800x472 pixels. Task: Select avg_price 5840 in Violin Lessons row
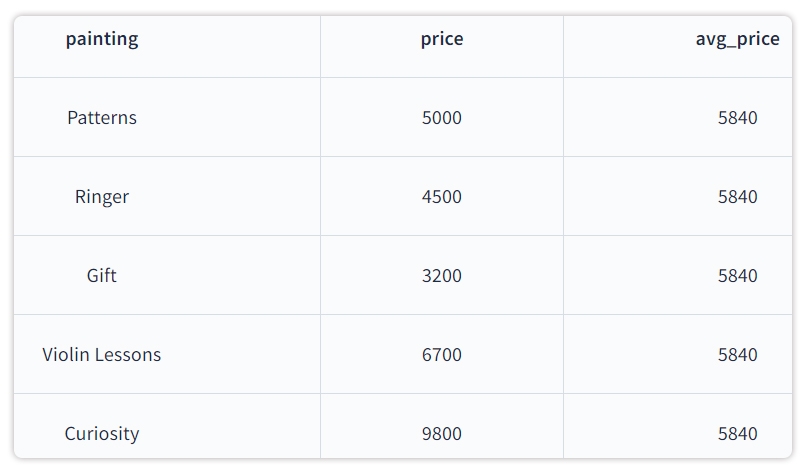coord(737,355)
